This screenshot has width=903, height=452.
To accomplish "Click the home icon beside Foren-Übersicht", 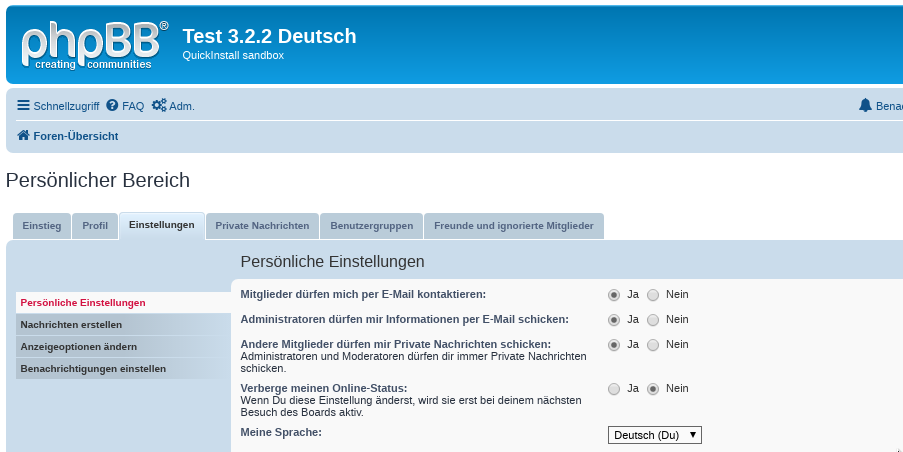I will (x=23, y=135).
